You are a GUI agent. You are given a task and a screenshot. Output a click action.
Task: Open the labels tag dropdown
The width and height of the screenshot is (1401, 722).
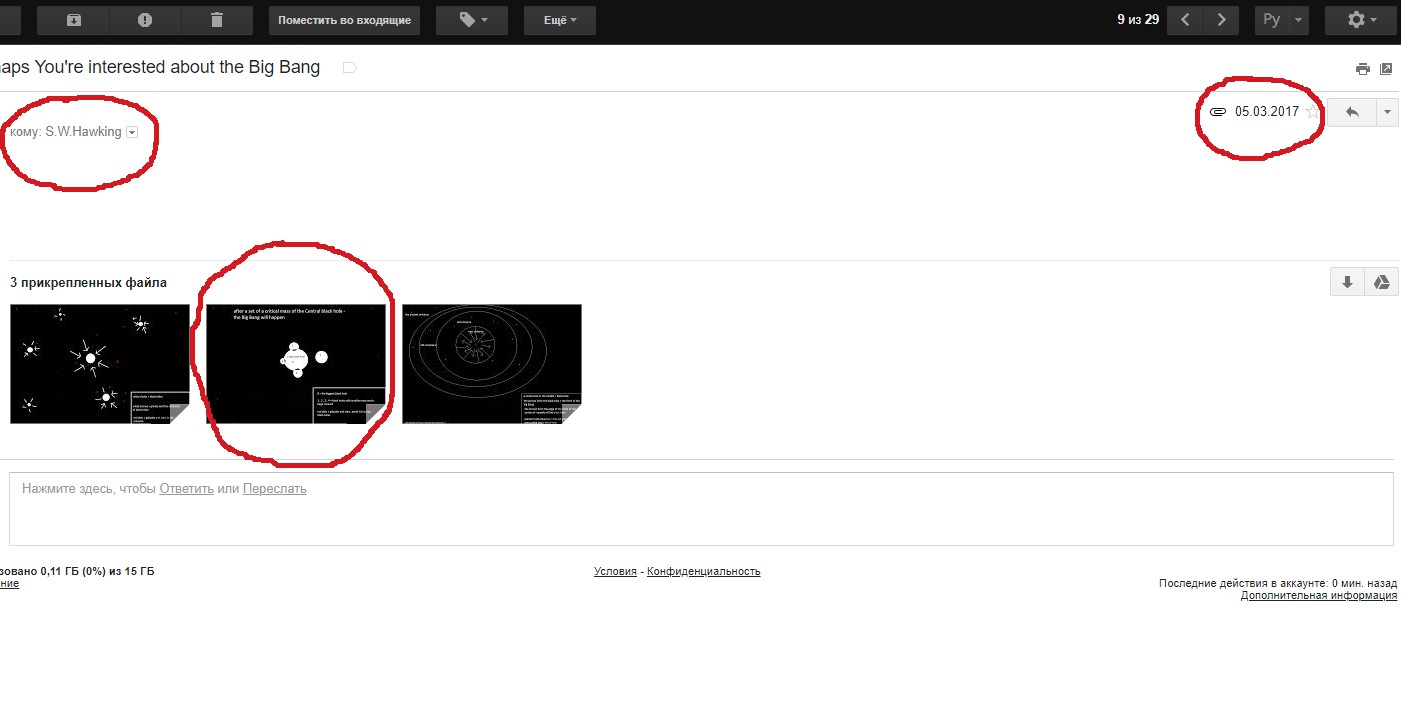472,20
